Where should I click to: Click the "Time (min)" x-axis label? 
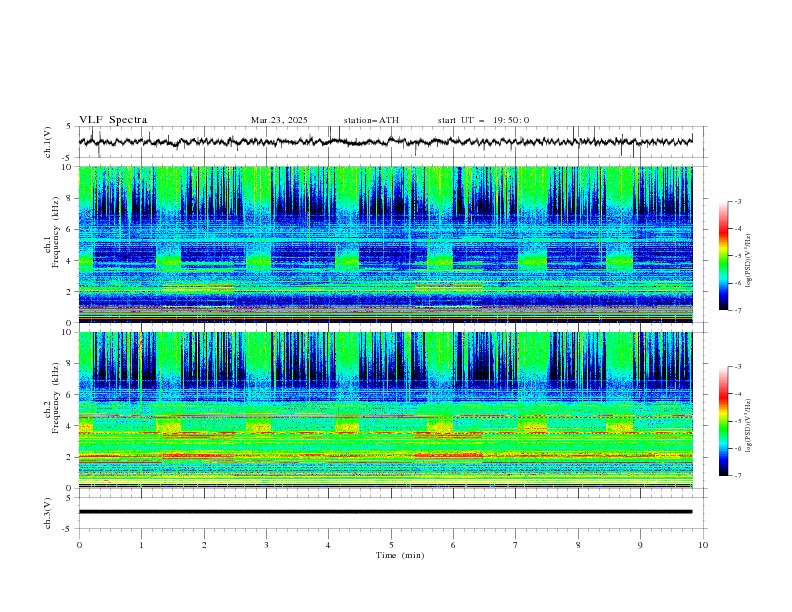(x=400, y=555)
